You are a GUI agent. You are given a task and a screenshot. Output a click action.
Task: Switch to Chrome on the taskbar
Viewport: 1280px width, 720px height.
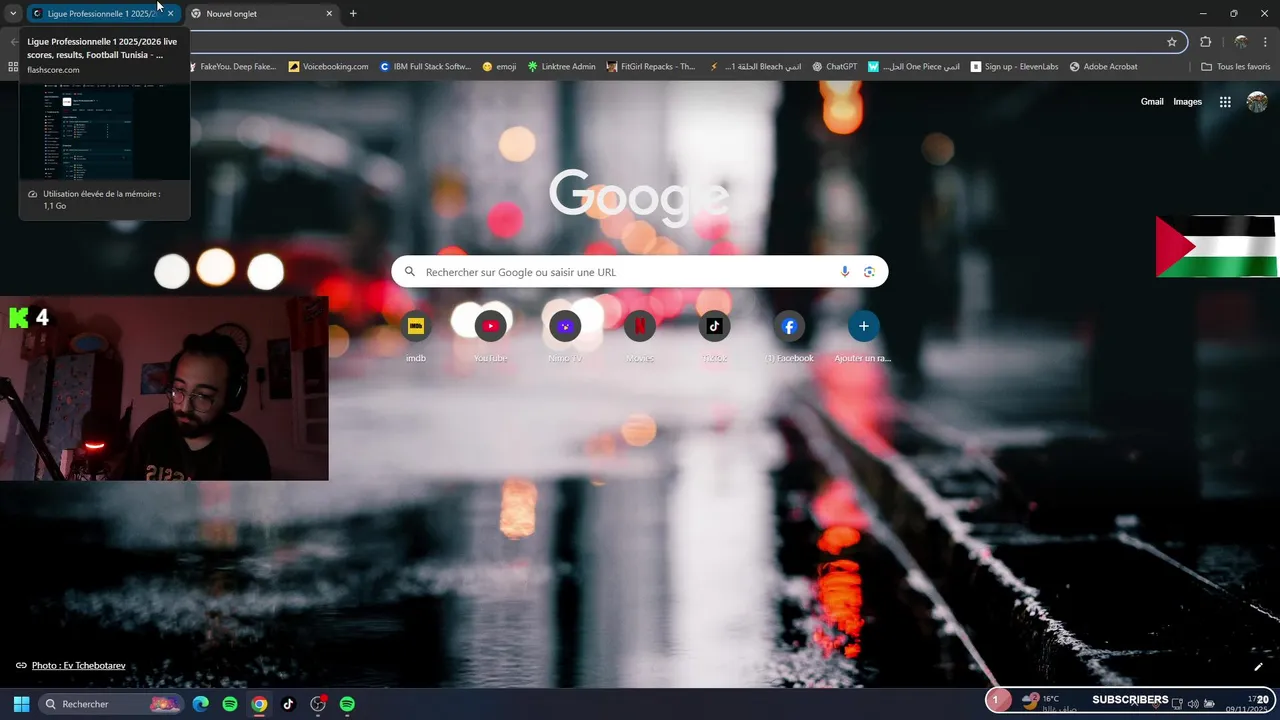[x=259, y=704]
